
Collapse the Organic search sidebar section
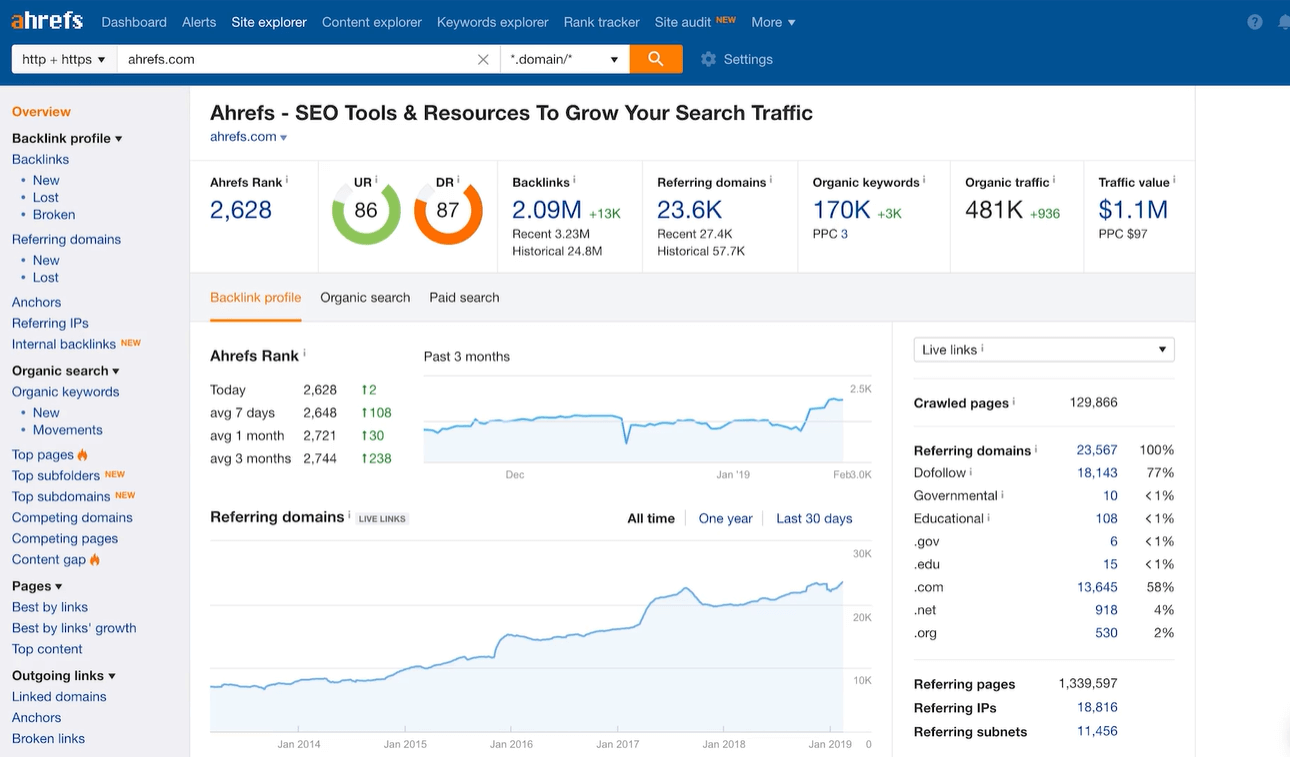click(66, 370)
